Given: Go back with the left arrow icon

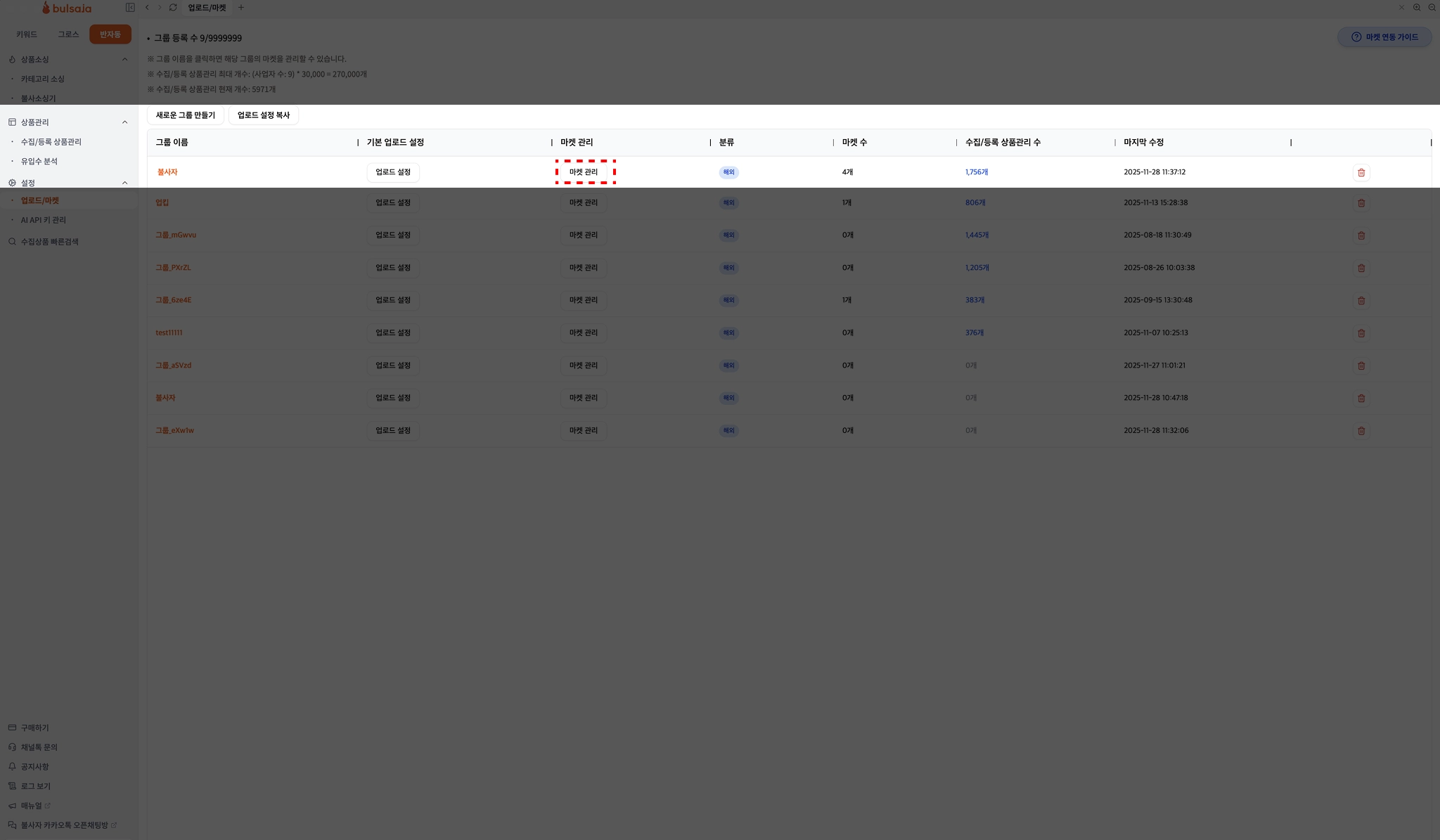Looking at the screenshot, I should pyautogui.click(x=147, y=8).
